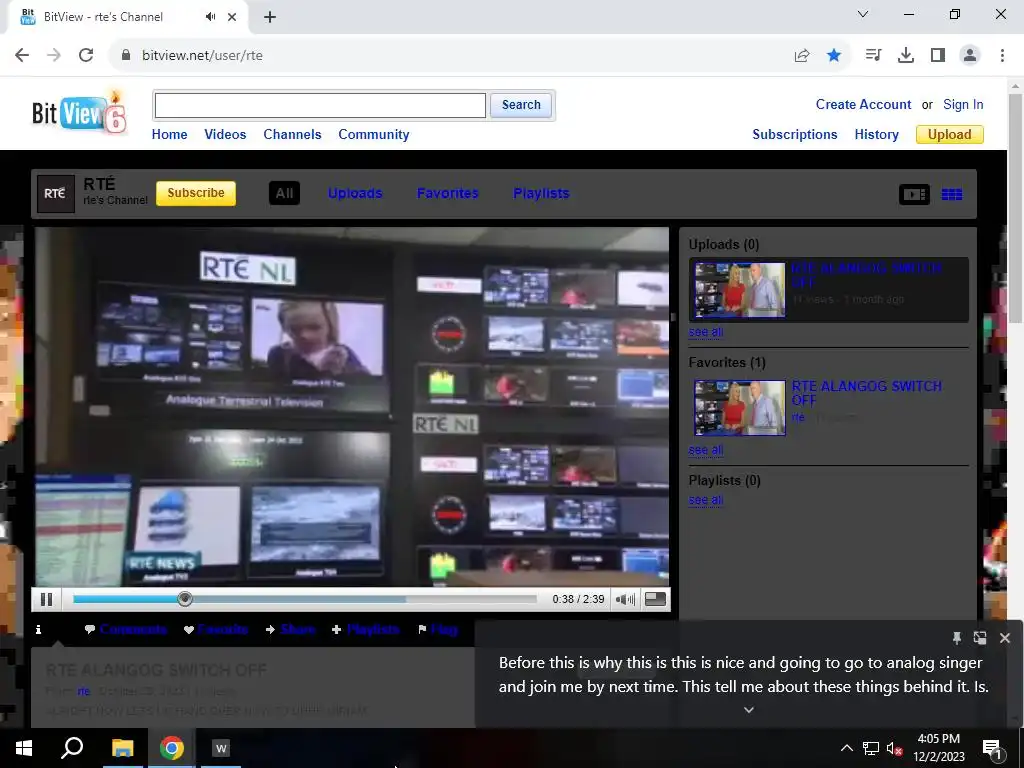The height and width of the screenshot is (768, 1024).
Task: Click the Search button
Action: coord(521,105)
